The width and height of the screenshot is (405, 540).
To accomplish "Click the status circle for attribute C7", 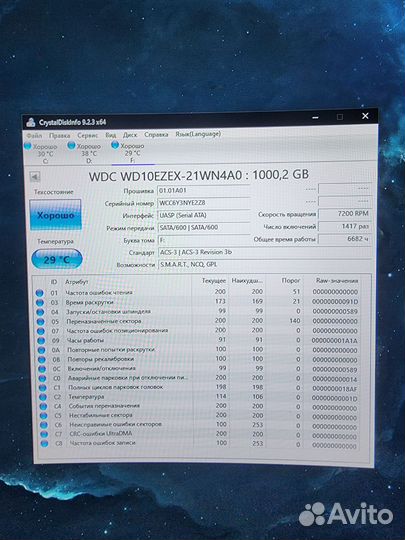I will pos(44,434).
